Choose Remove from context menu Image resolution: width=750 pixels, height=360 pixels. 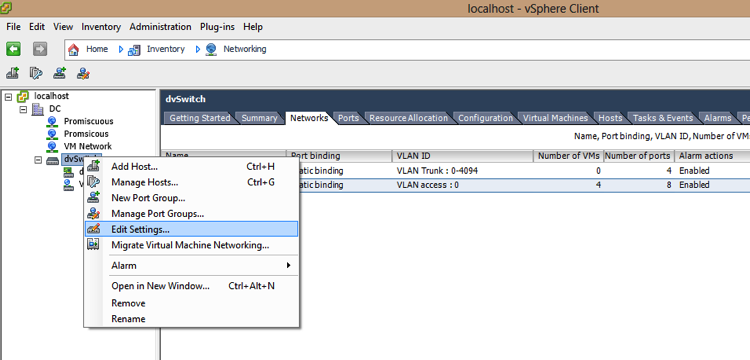pos(191,303)
